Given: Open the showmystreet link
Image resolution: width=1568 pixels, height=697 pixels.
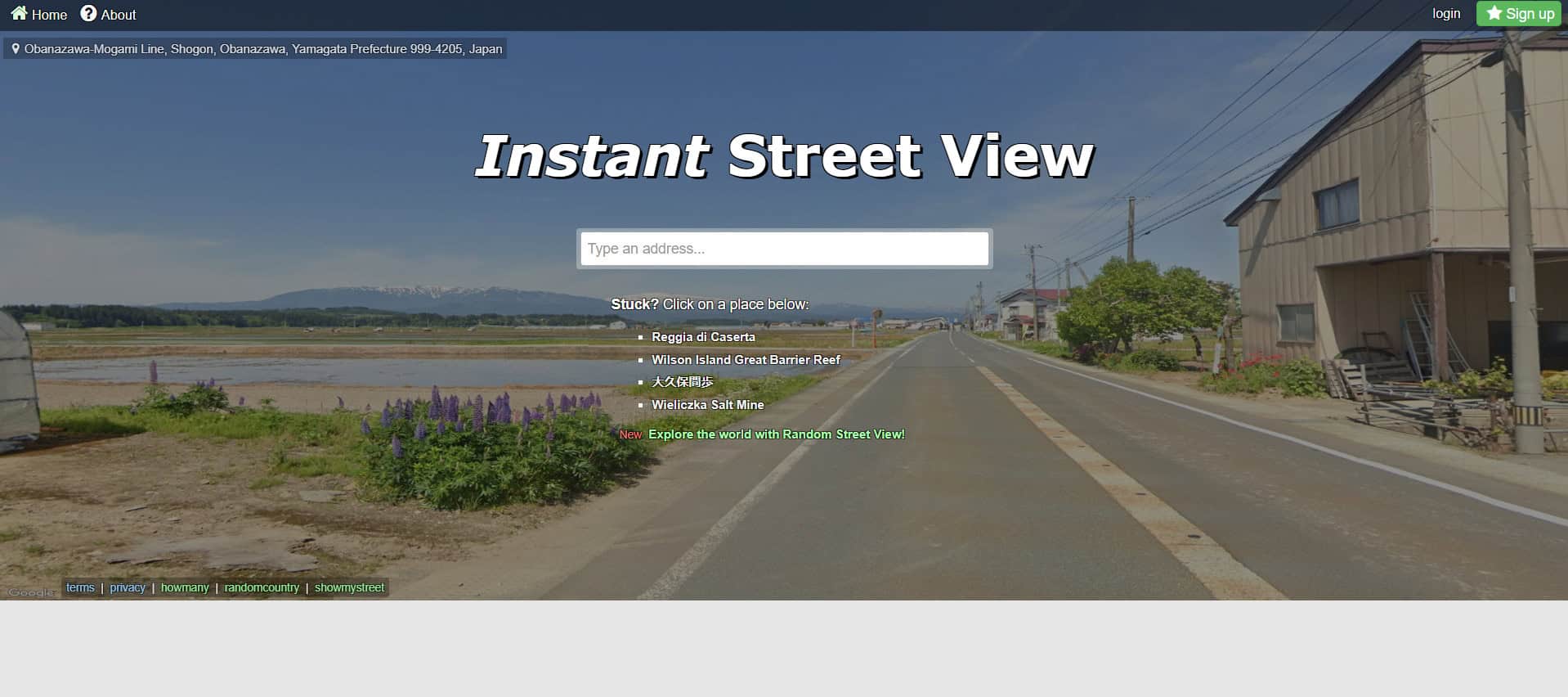Looking at the screenshot, I should pyautogui.click(x=349, y=587).
